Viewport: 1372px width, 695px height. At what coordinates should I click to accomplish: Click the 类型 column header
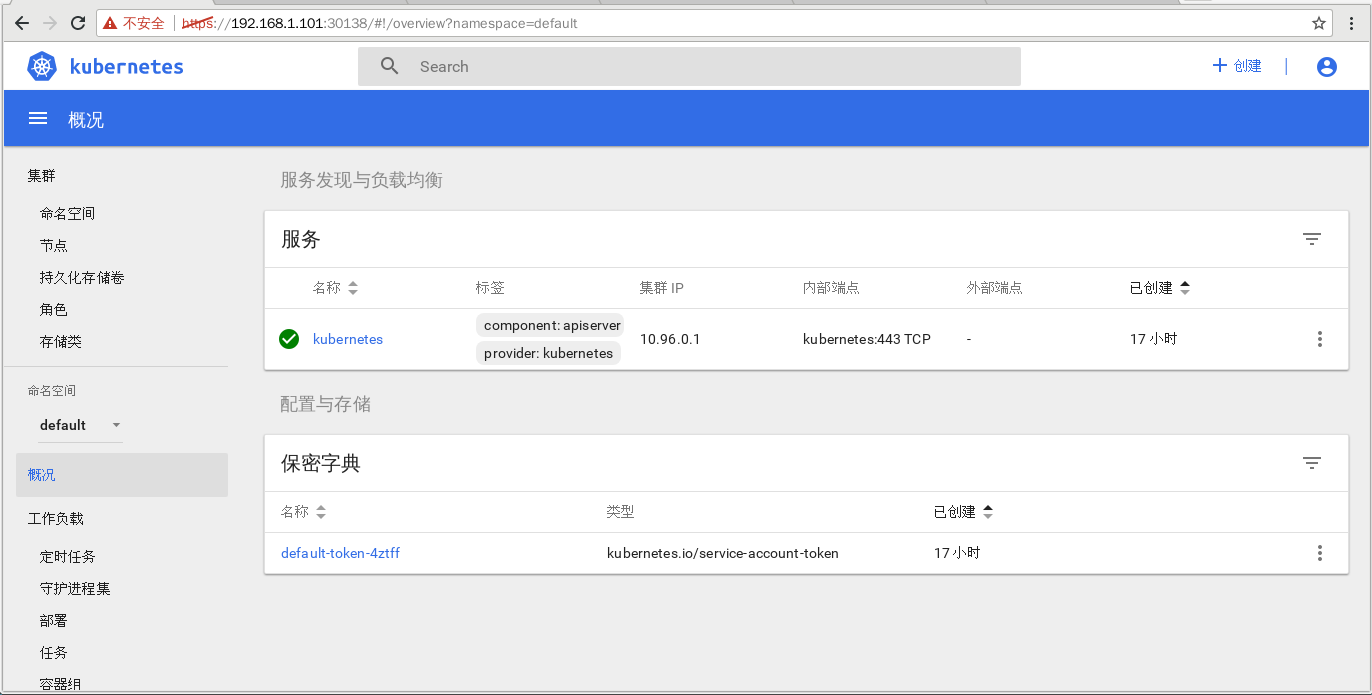[x=620, y=512]
